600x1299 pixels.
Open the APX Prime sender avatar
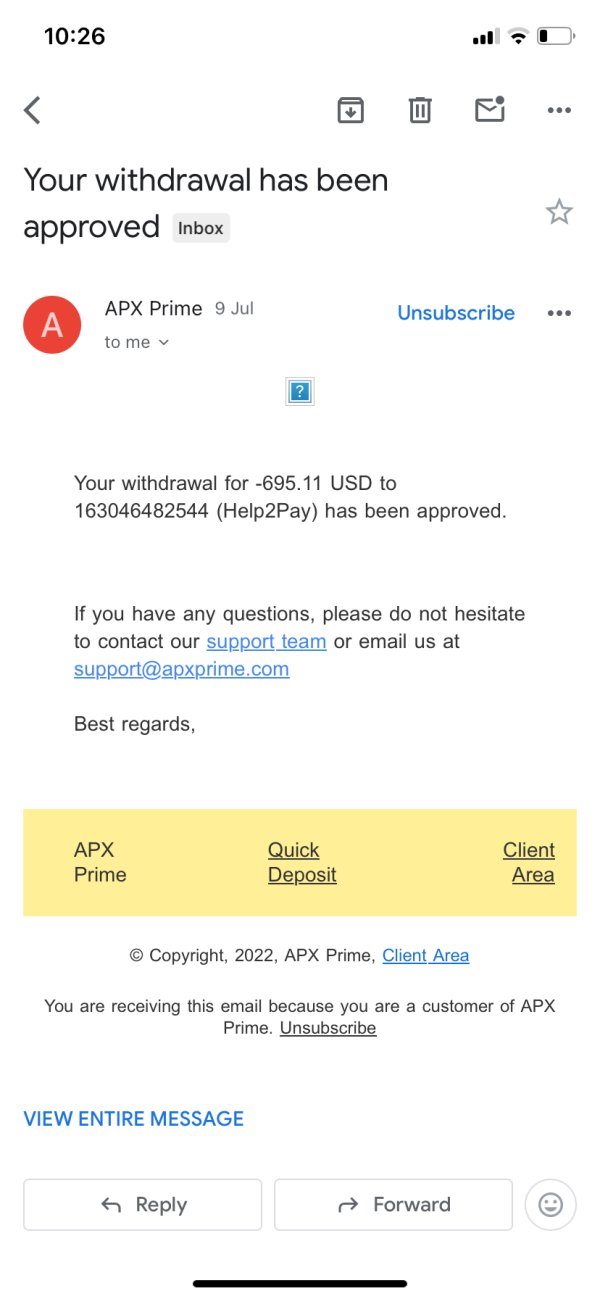coord(52,324)
